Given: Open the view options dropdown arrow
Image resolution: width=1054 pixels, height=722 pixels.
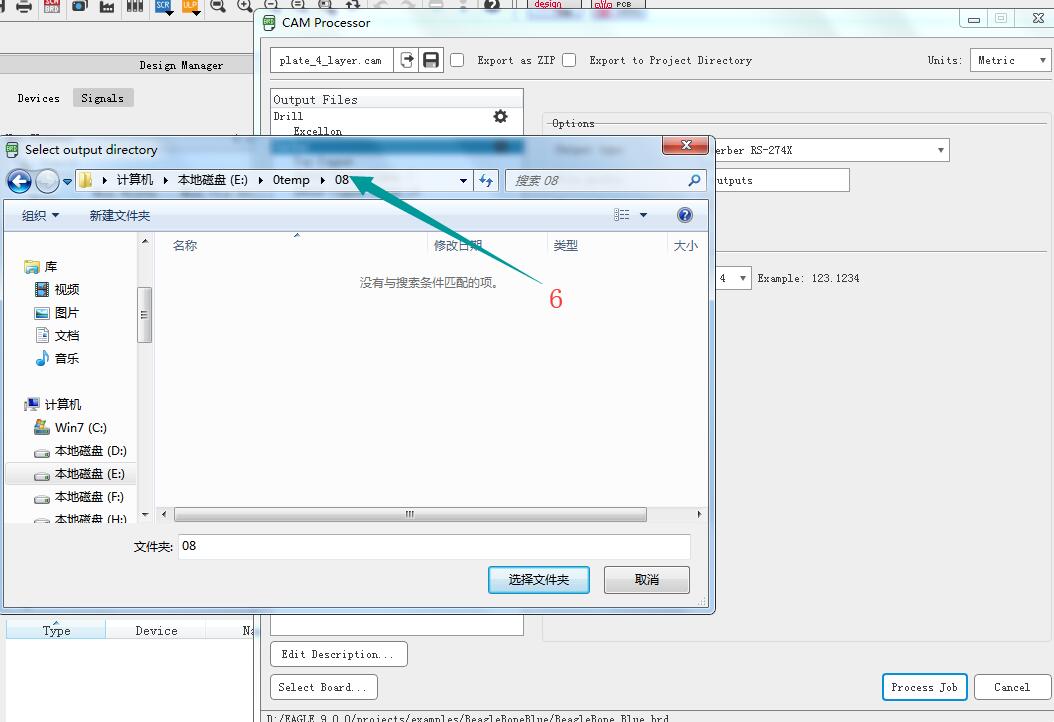Looking at the screenshot, I should pos(643,215).
